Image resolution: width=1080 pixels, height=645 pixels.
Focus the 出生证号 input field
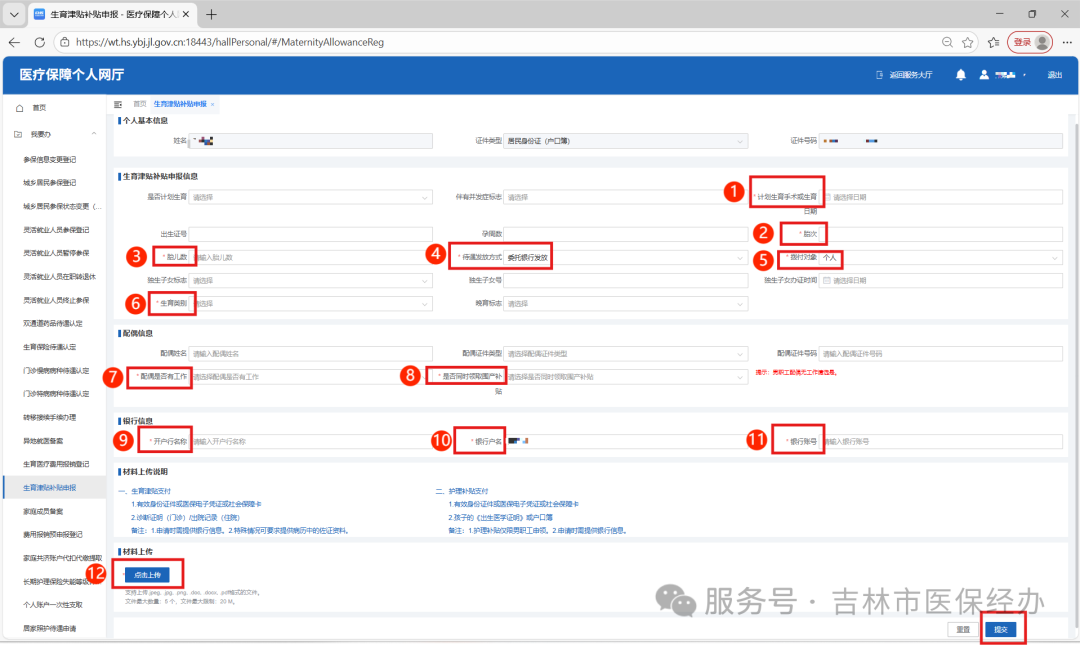point(311,234)
